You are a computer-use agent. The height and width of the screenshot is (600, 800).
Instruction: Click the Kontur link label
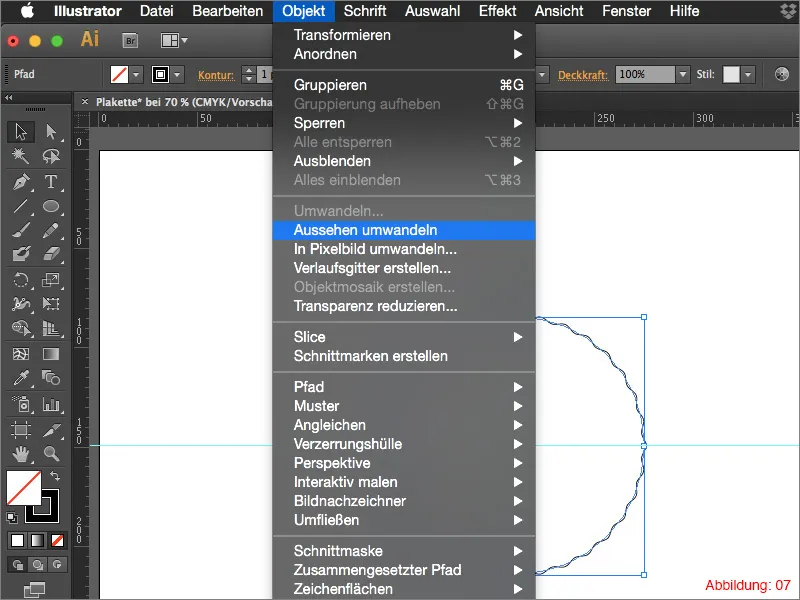pos(216,75)
